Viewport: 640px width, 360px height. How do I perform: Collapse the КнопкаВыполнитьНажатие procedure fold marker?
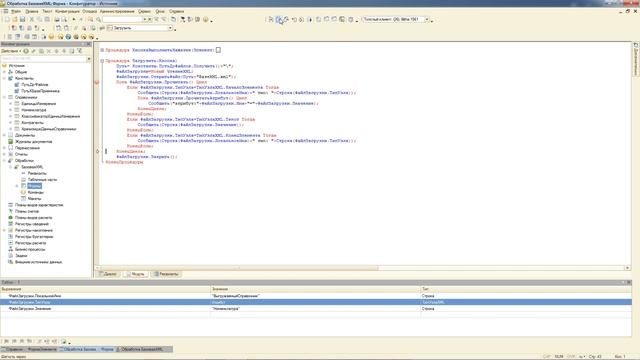(x=102, y=50)
